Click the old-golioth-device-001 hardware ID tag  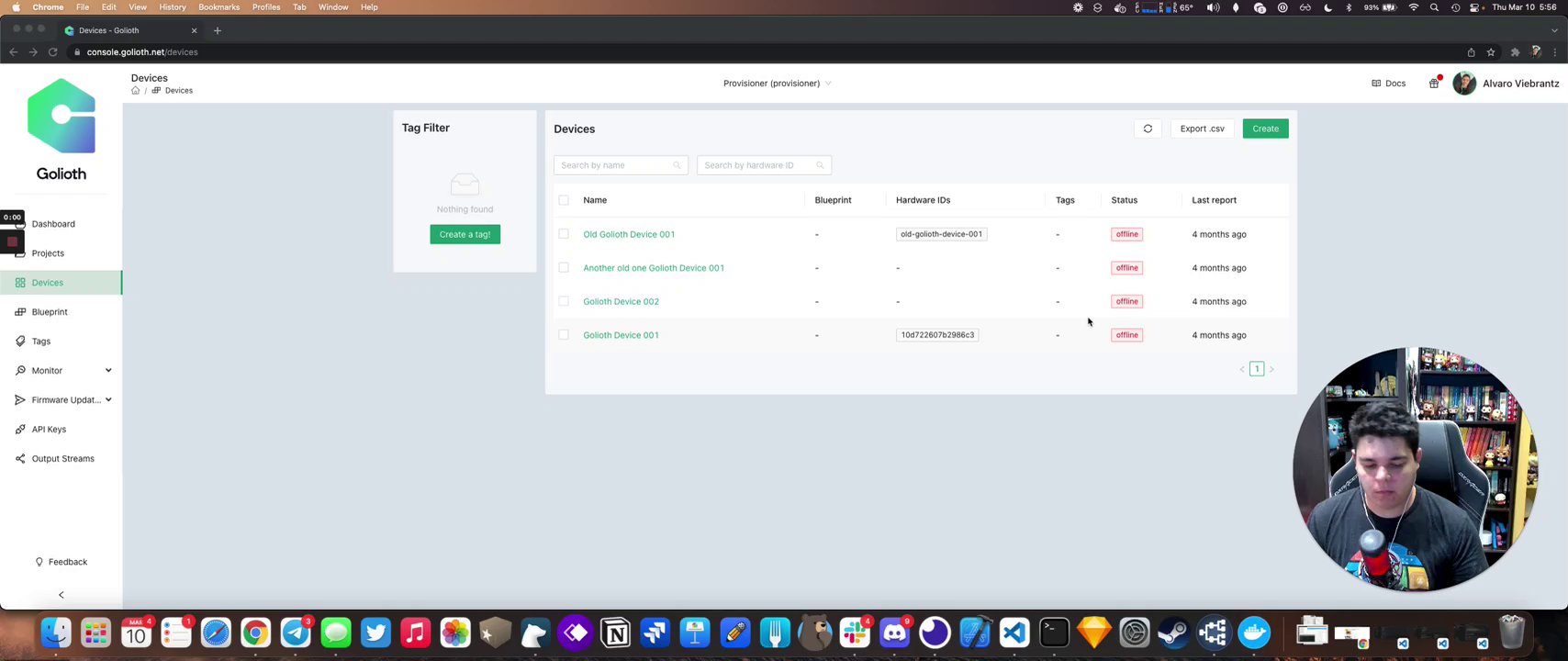tap(941, 234)
